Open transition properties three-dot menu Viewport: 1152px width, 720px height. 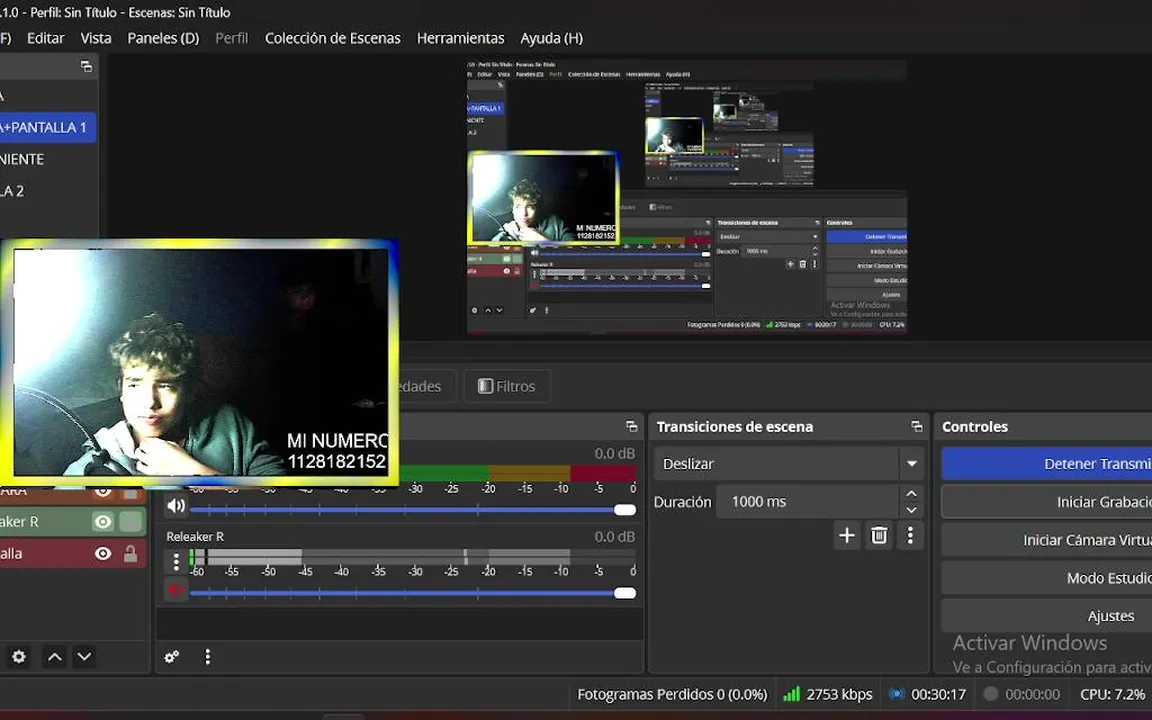(910, 536)
